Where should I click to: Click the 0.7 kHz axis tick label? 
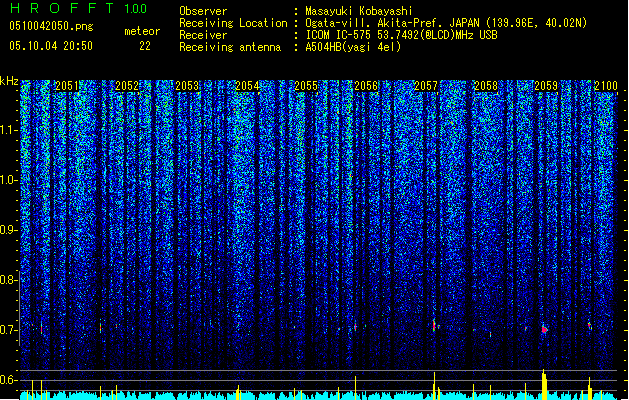coord(9,330)
